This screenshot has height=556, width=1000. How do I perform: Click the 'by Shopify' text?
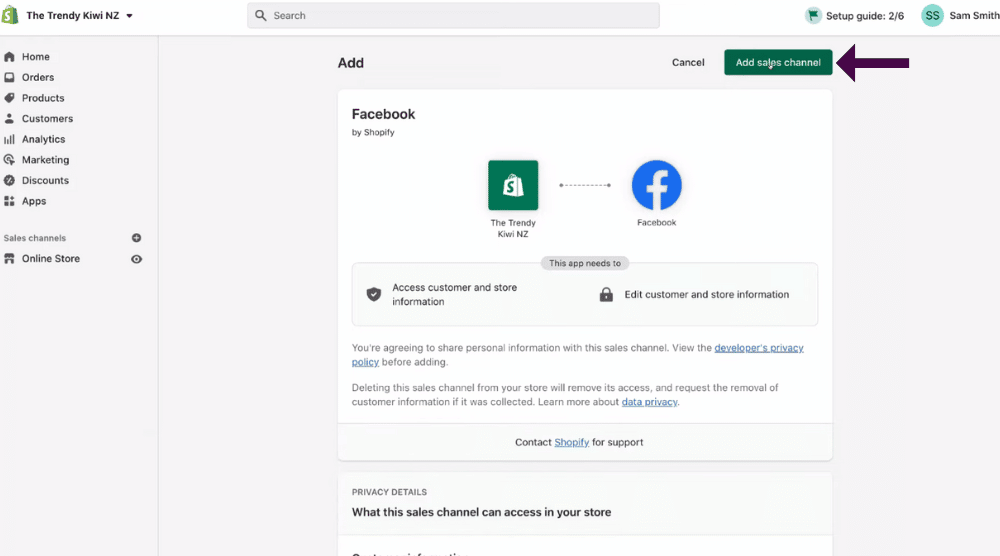[373, 133]
